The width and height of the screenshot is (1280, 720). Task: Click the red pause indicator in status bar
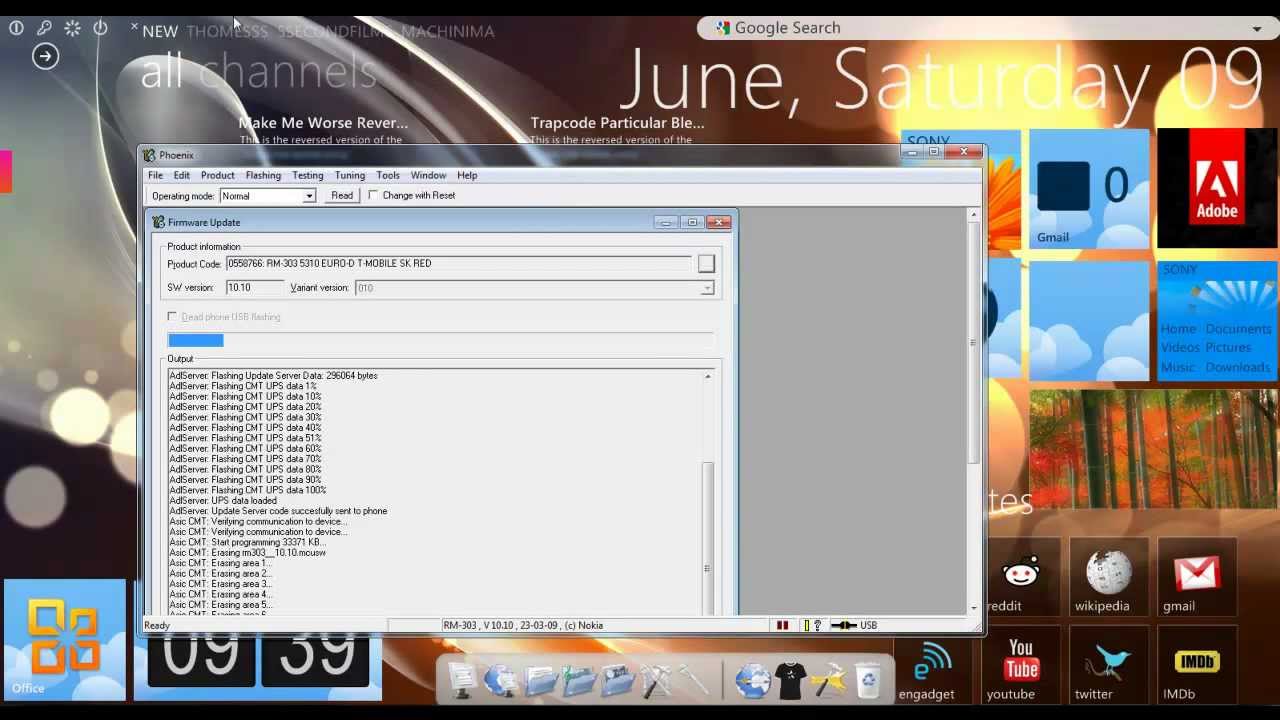(782, 626)
